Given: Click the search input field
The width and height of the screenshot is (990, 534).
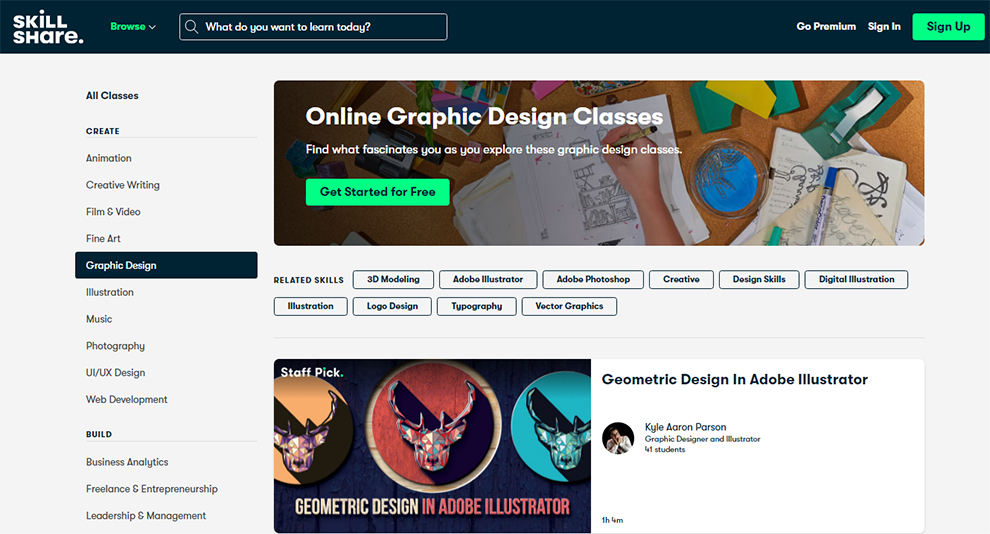Looking at the screenshot, I should [x=313, y=27].
